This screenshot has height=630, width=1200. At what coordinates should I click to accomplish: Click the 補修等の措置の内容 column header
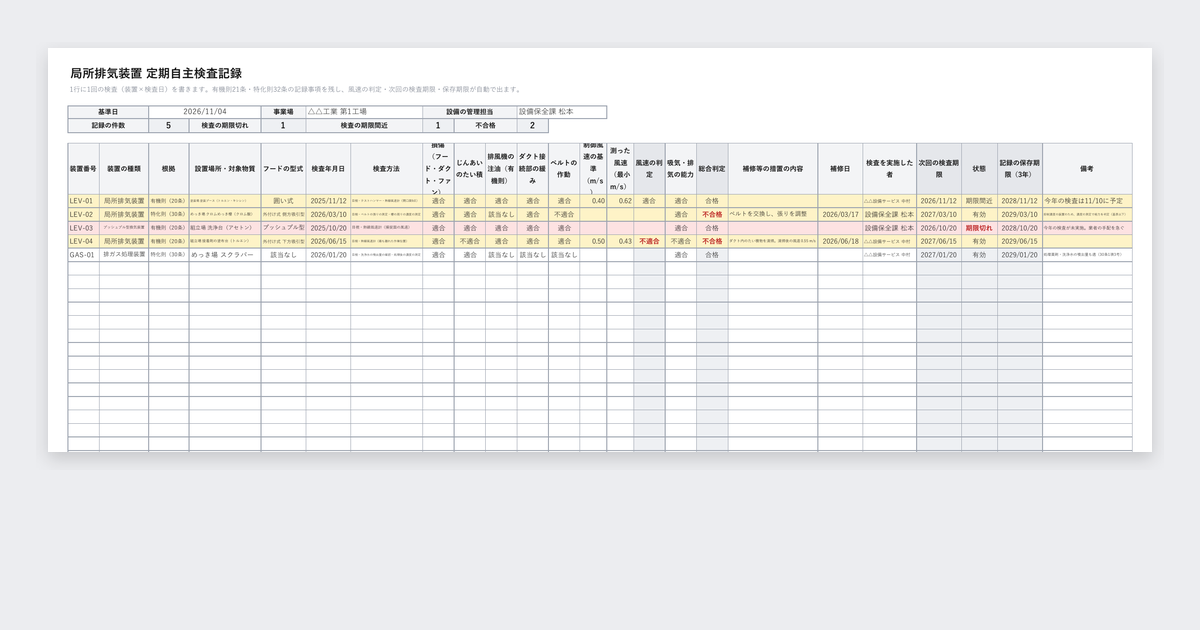point(773,169)
